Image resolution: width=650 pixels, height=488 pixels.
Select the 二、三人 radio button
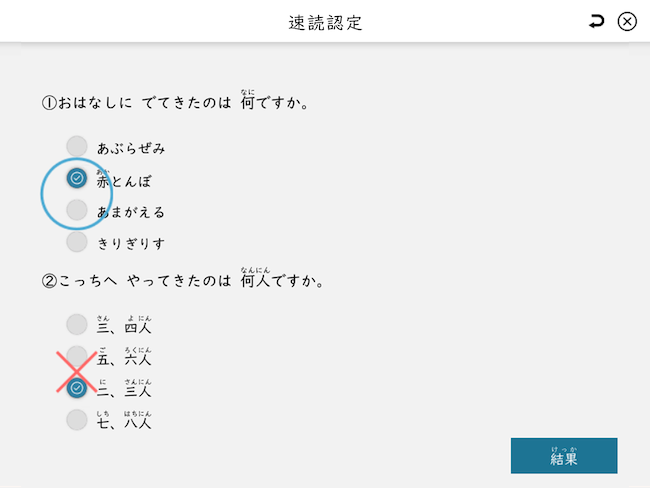click(77, 388)
